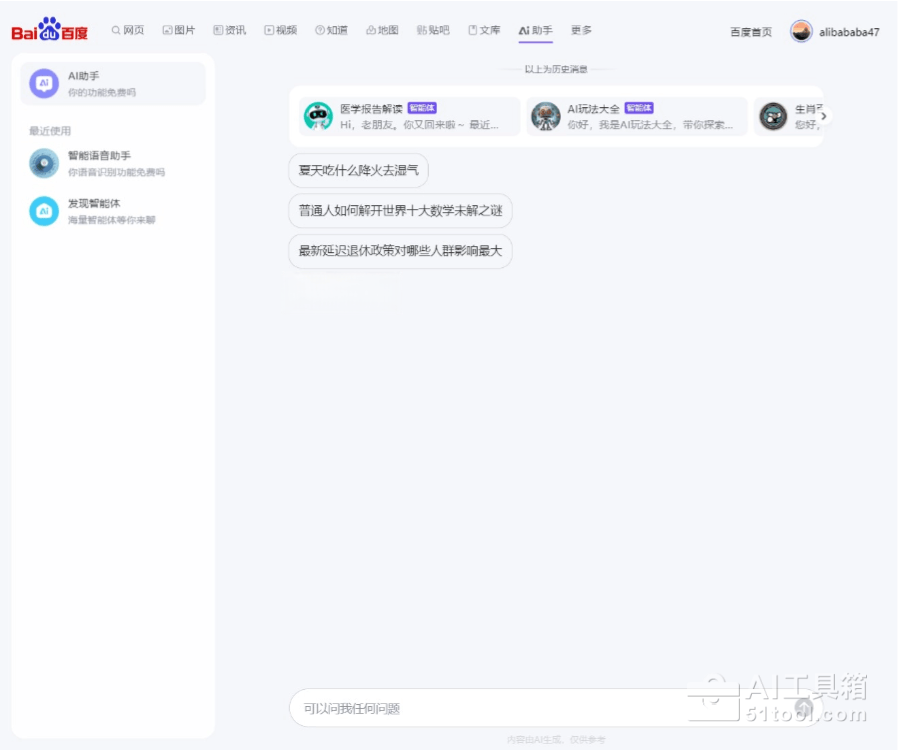The image size is (900, 750).
Task: Select the 智能语音助手 icon
Action: 44,163
